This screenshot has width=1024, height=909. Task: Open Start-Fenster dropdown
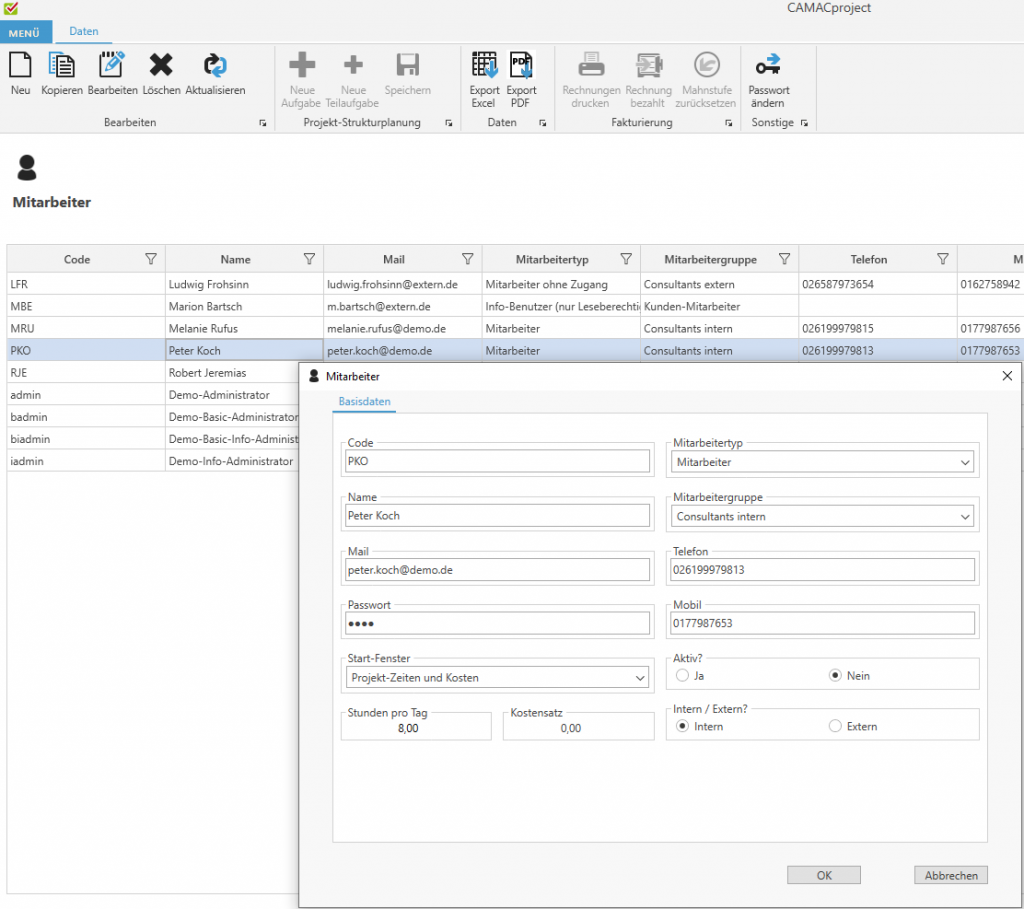497,678
